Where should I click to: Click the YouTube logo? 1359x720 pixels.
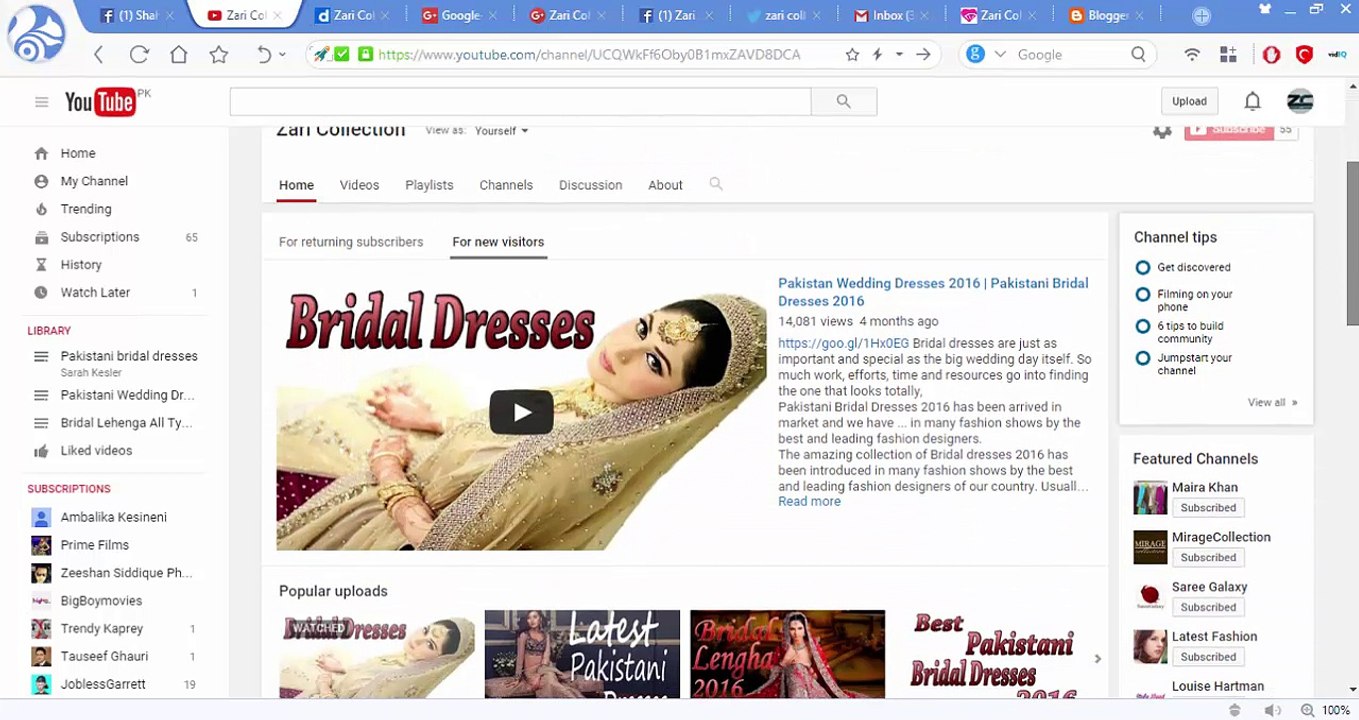[100, 102]
